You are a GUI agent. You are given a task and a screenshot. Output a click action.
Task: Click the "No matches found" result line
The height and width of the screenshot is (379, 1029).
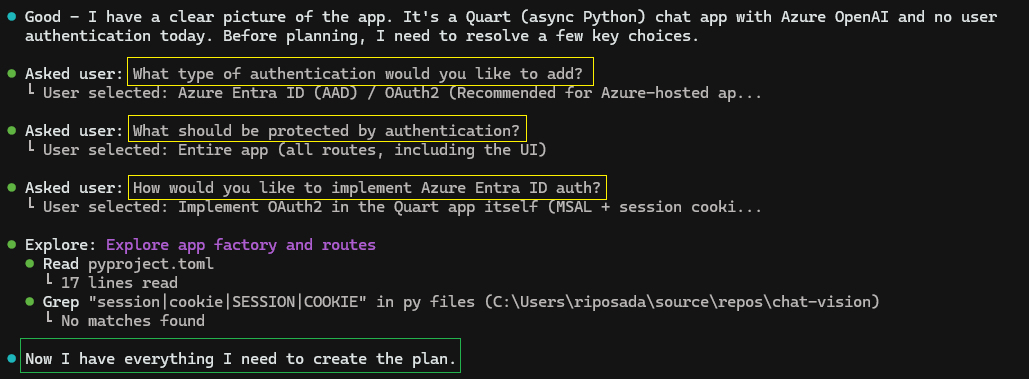click(133, 321)
